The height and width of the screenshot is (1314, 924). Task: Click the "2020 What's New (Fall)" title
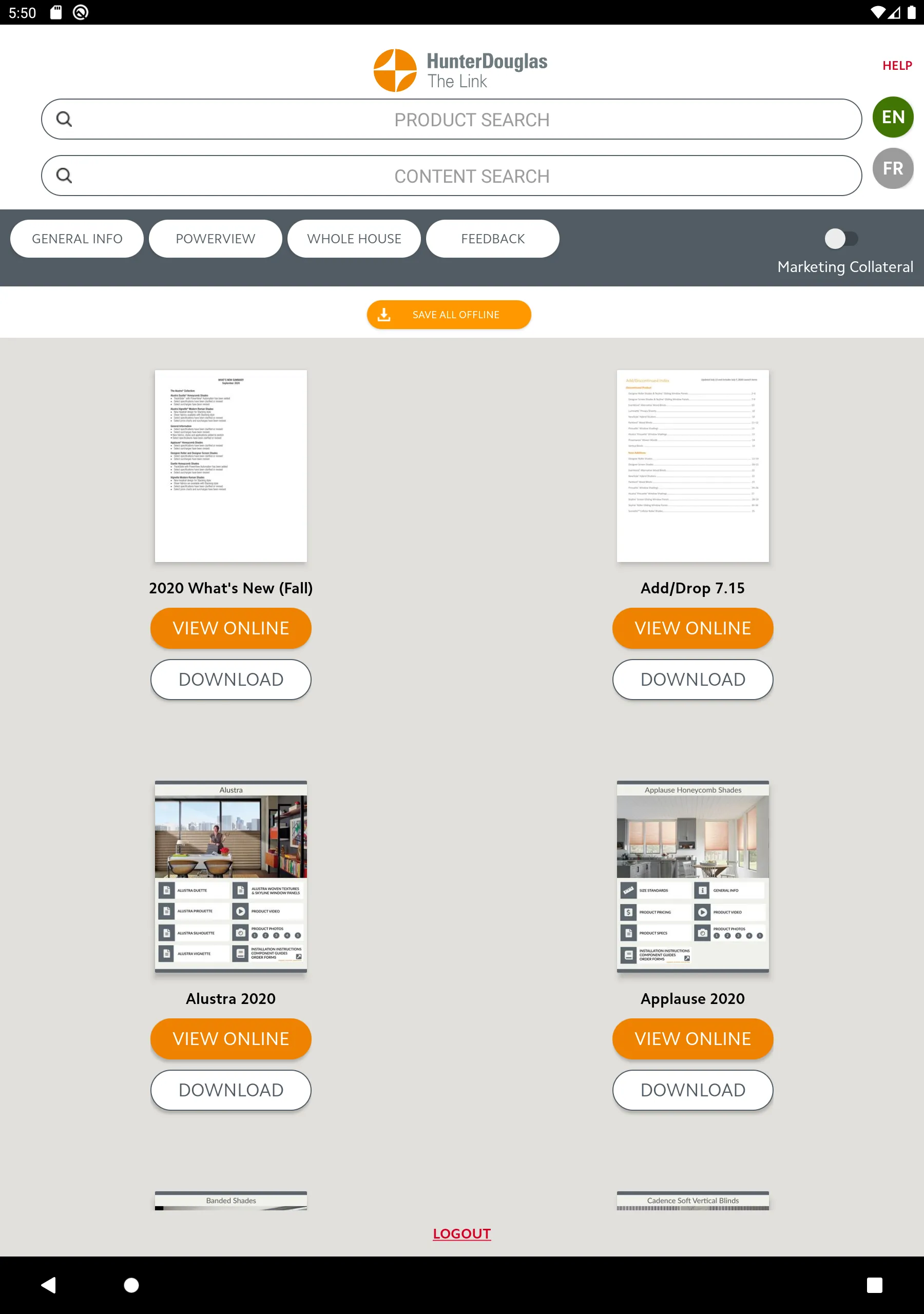coord(230,588)
